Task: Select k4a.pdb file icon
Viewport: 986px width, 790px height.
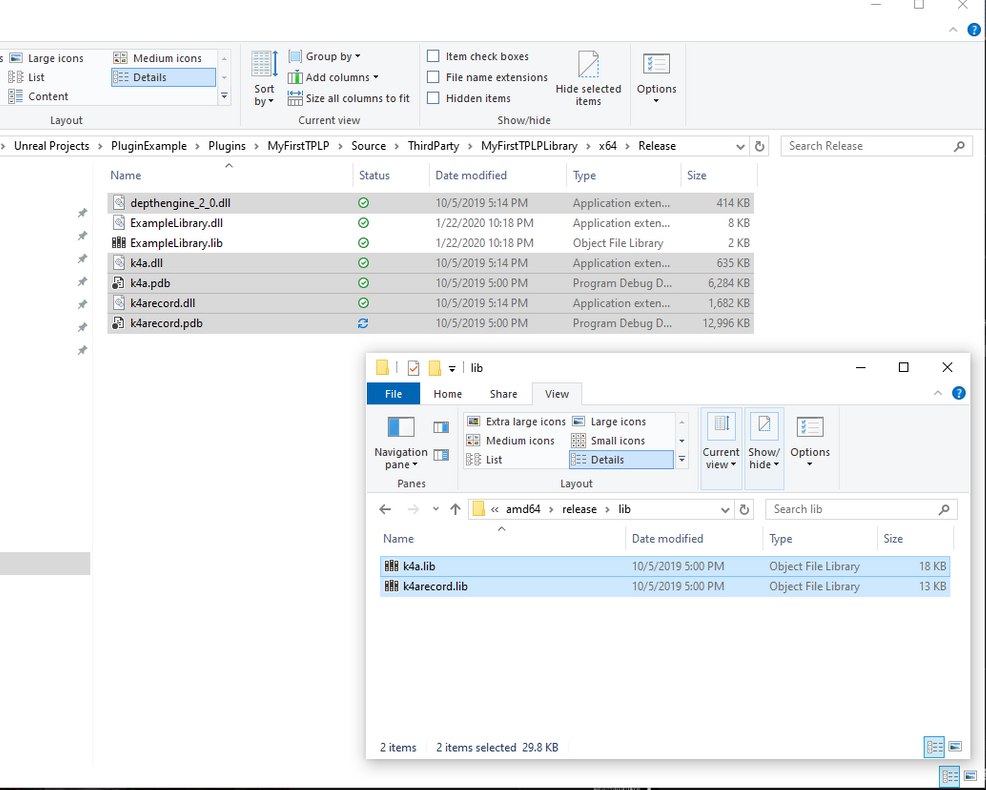Action: (119, 283)
